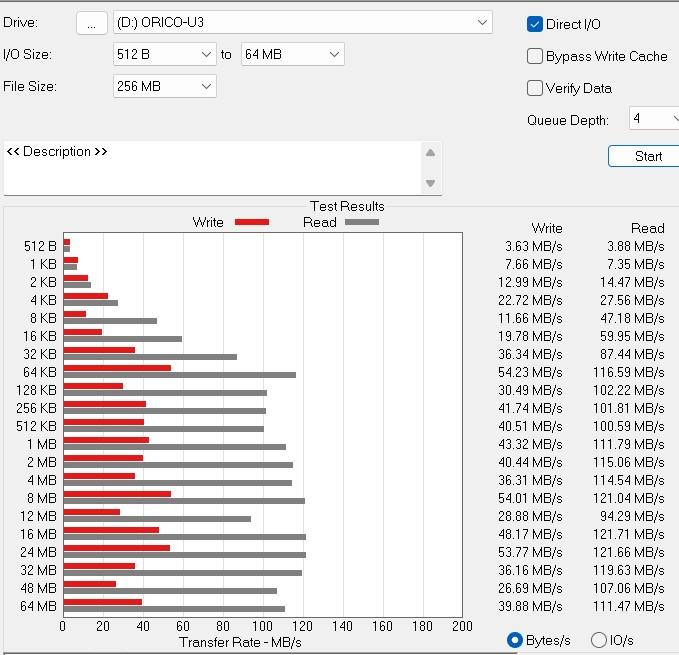Select the Bytes/s radio button
Image resolution: width=679 pixels, height=655 pixels.
tap(515, 640)
